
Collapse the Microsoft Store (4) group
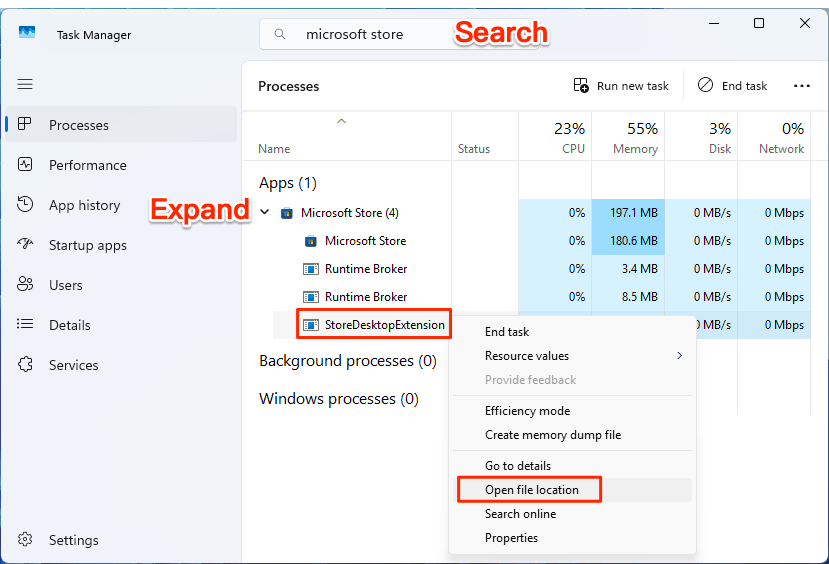click(265, 212)
